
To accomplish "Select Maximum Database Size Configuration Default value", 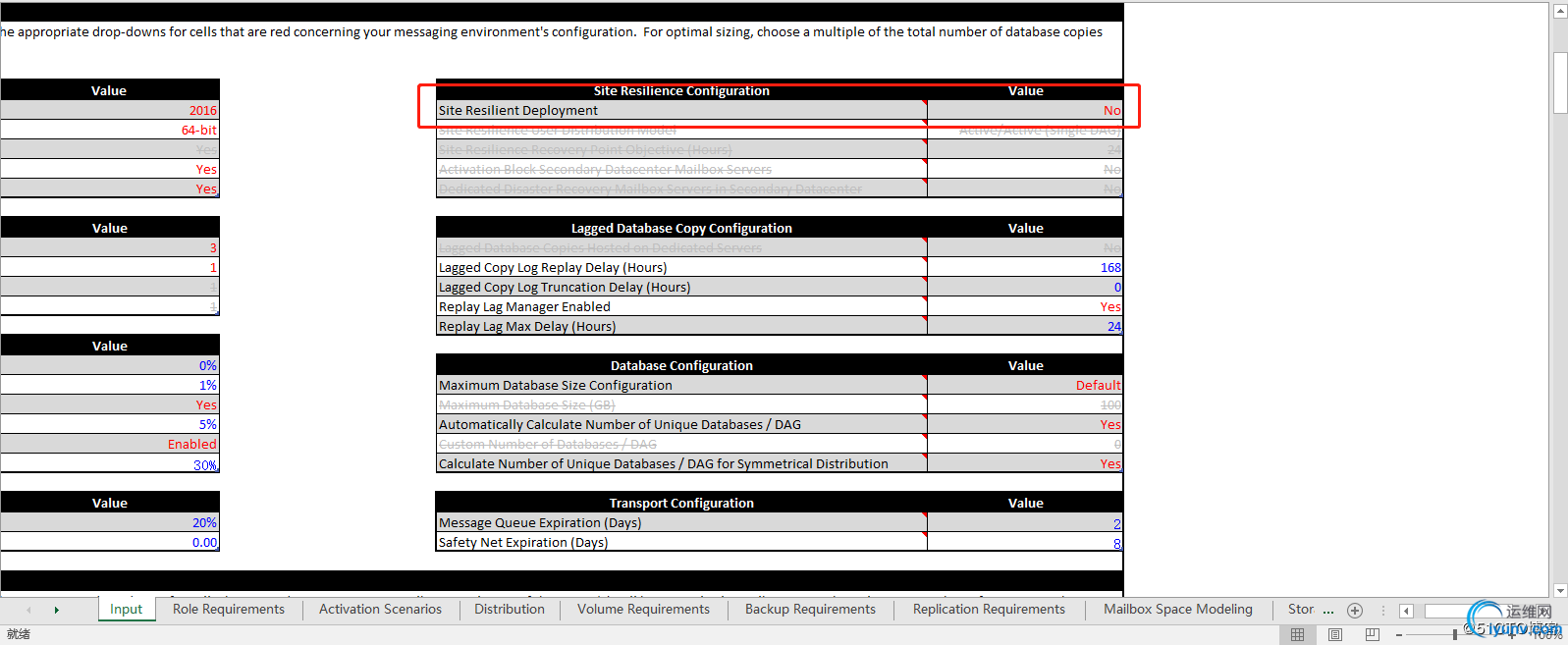I will tap(1025, 385).
